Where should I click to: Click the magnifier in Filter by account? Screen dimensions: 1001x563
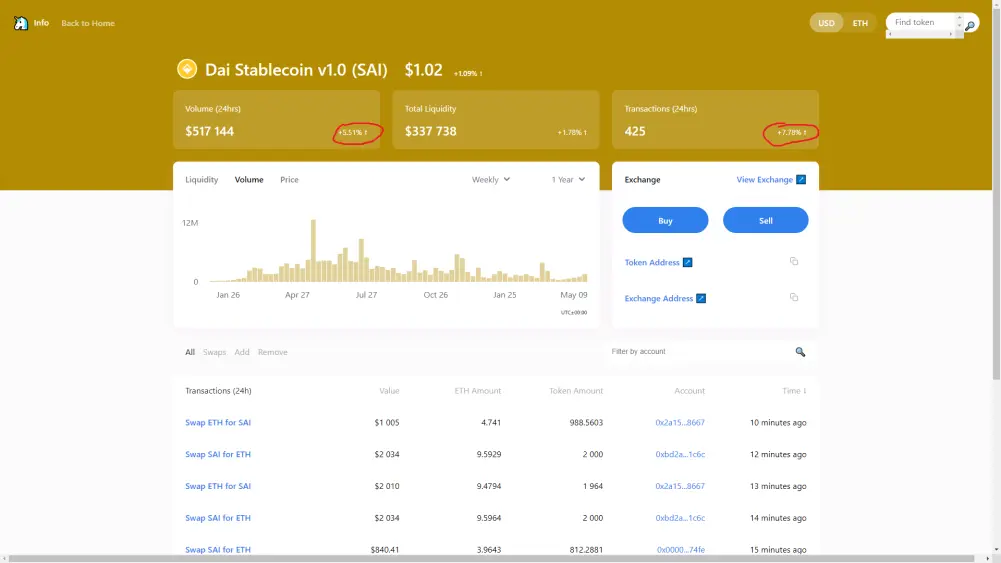800,352
